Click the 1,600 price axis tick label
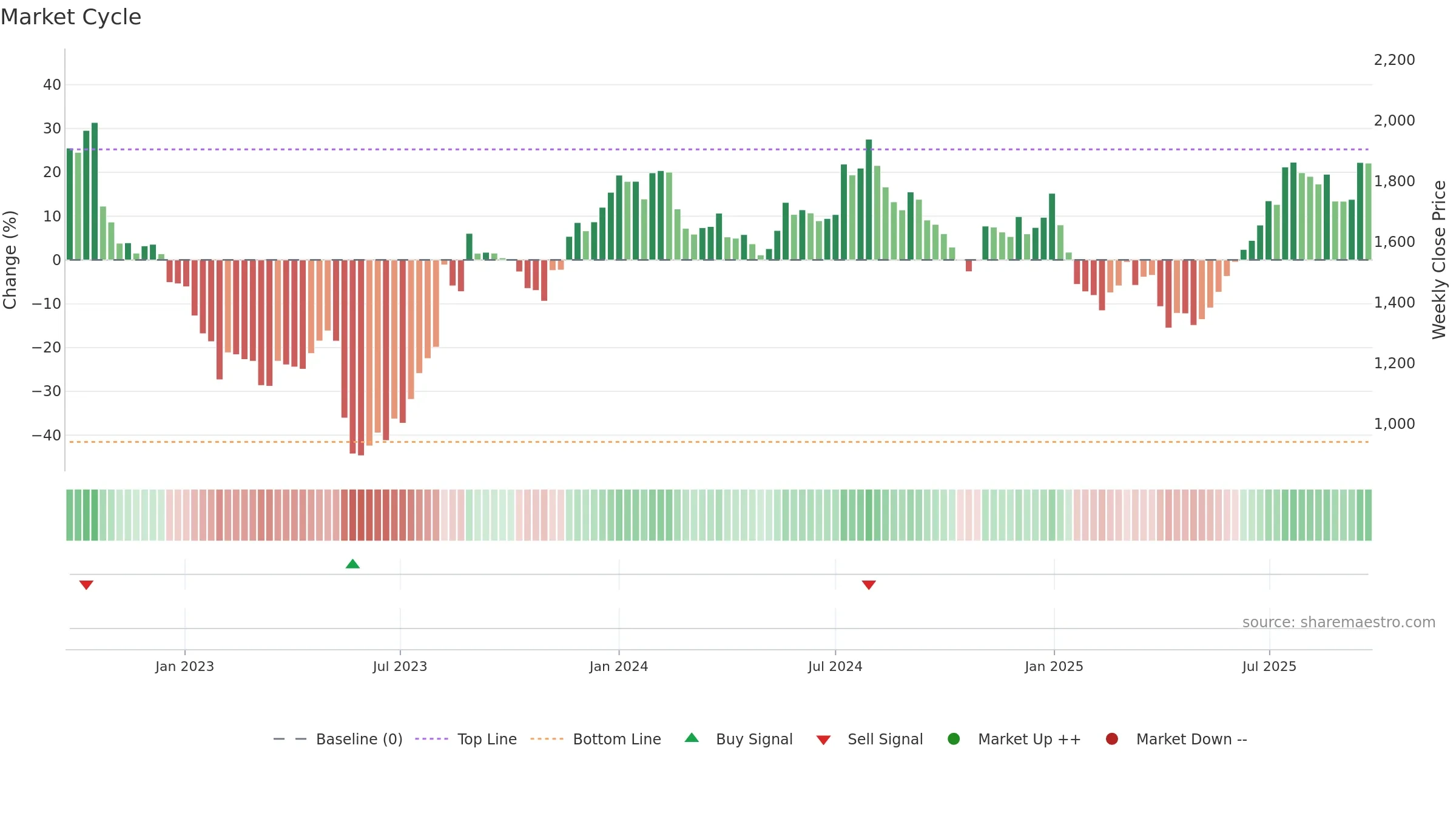 click(1394, 242)
